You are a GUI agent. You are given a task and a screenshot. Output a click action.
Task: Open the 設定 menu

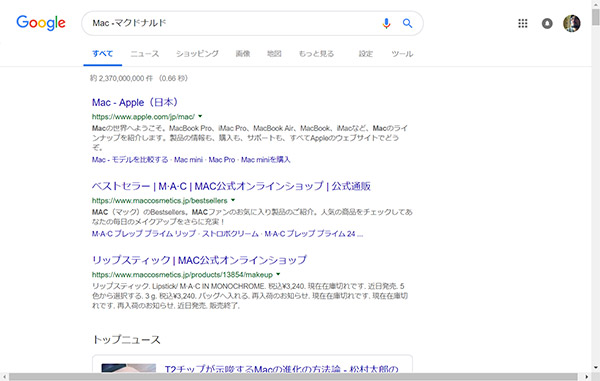pos(365,54)
